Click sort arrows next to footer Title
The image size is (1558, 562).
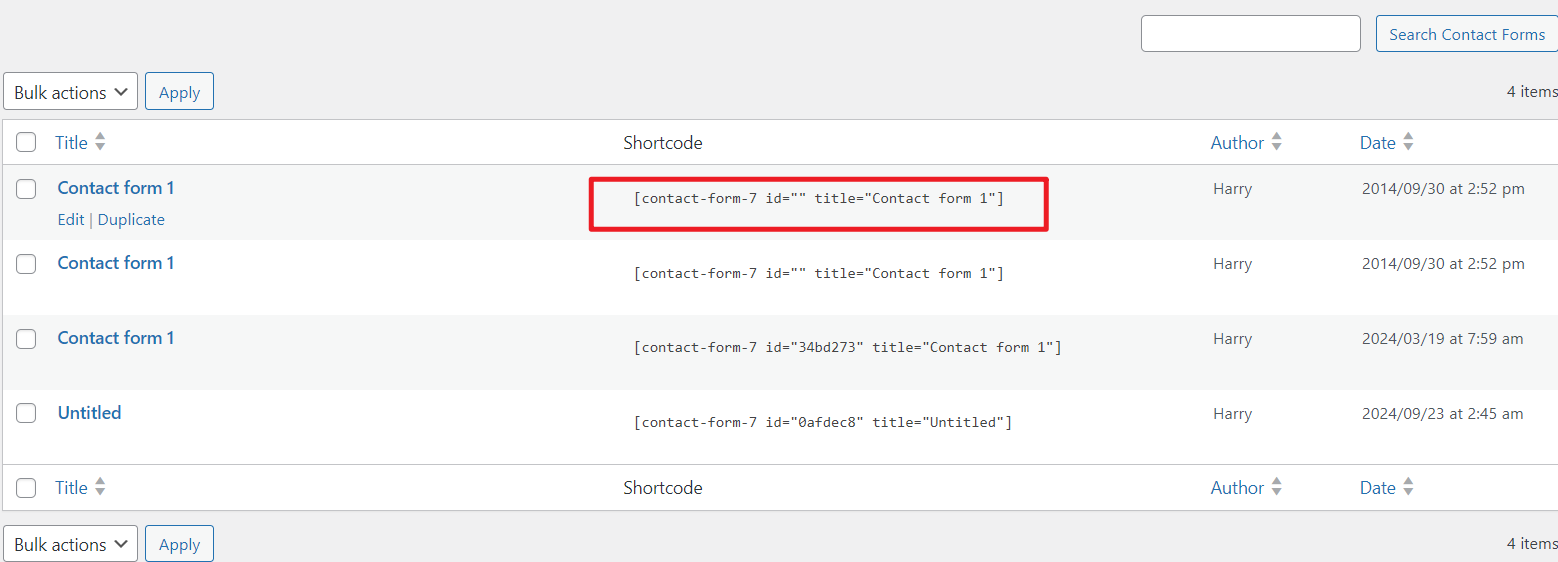(x=100, y=488)
